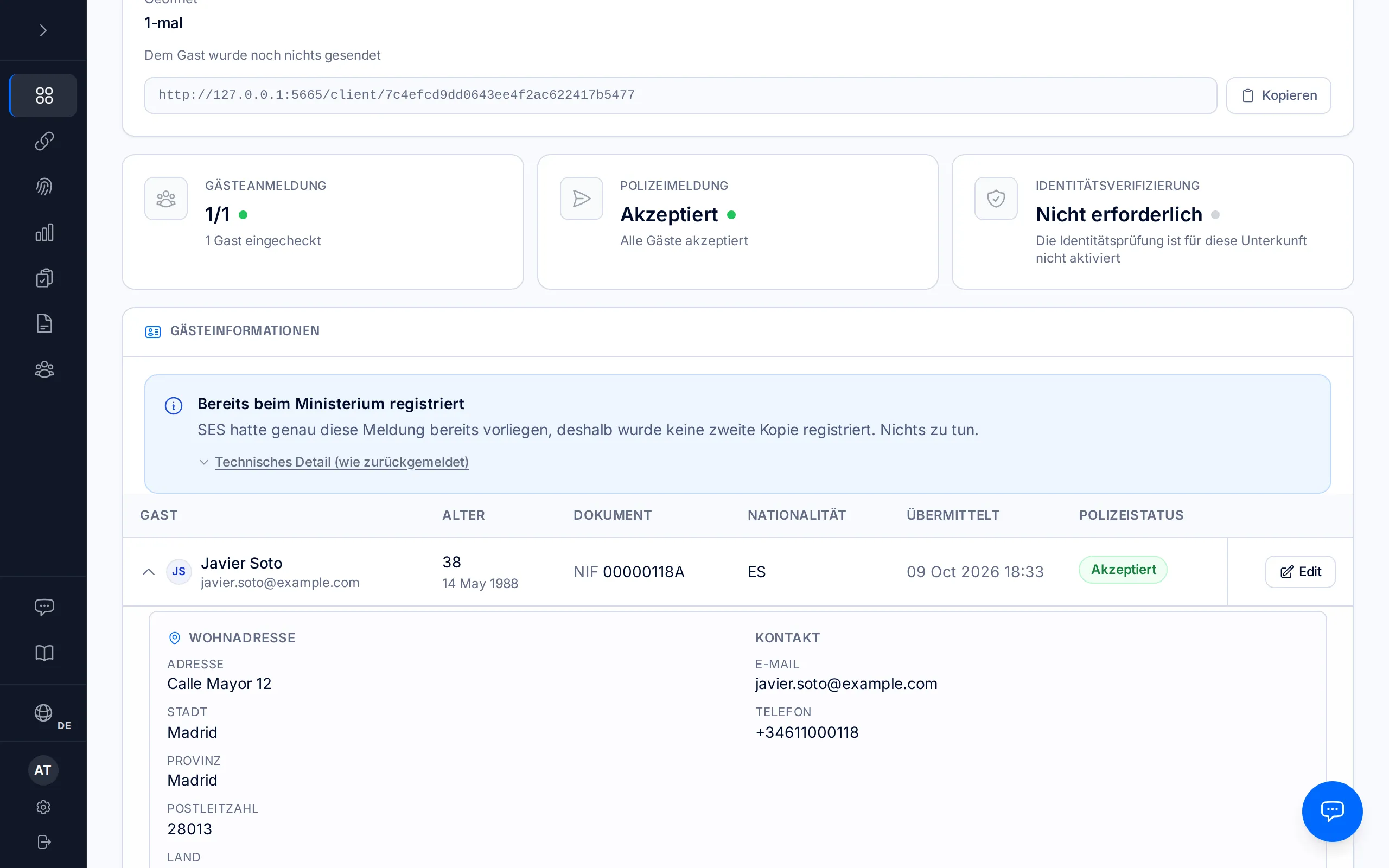Click the NATIONALITÄT column header
The height and width of the screenshot is (868, 1389).
[x=797, y=515]
